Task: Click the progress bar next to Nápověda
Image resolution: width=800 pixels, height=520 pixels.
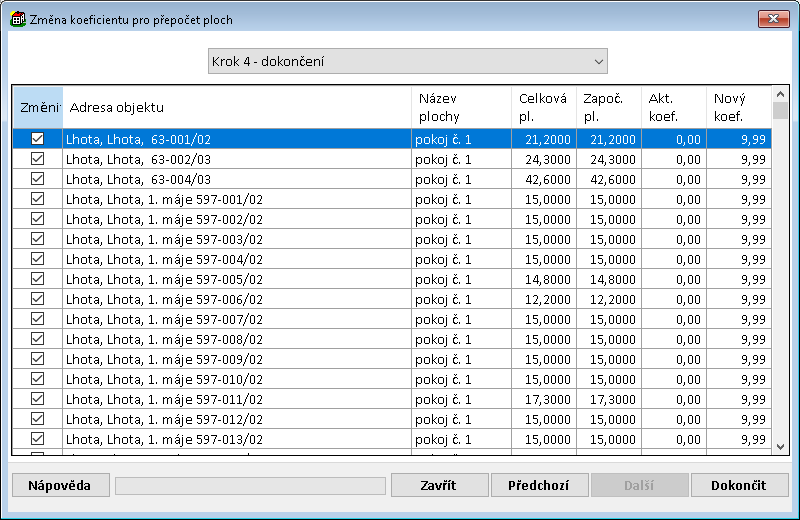Action: coord(250,485)
